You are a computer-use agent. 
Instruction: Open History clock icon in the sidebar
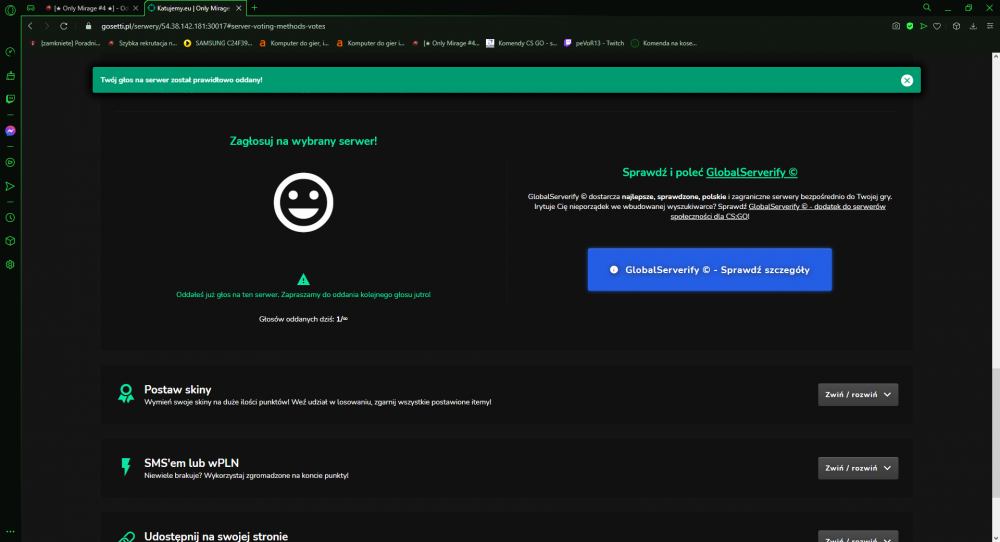tap(10, 217)
